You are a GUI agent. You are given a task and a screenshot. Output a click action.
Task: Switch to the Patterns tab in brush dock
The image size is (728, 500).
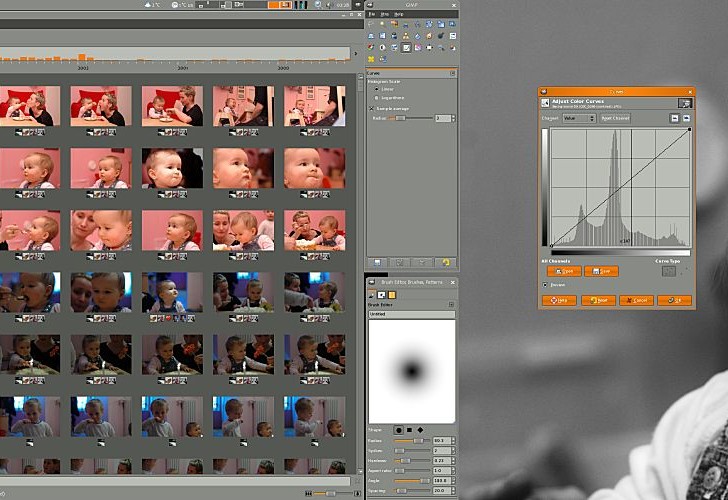[391, 294]
